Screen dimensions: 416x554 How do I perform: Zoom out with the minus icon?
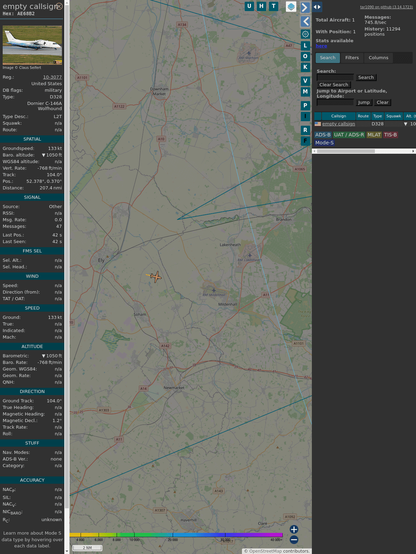pyautogui.click(x=294, y=540)
